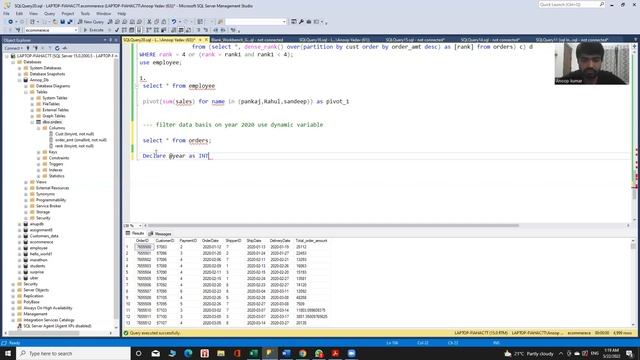The image size is (640, 360).
Task: Open the File menu
Action: 6,13
